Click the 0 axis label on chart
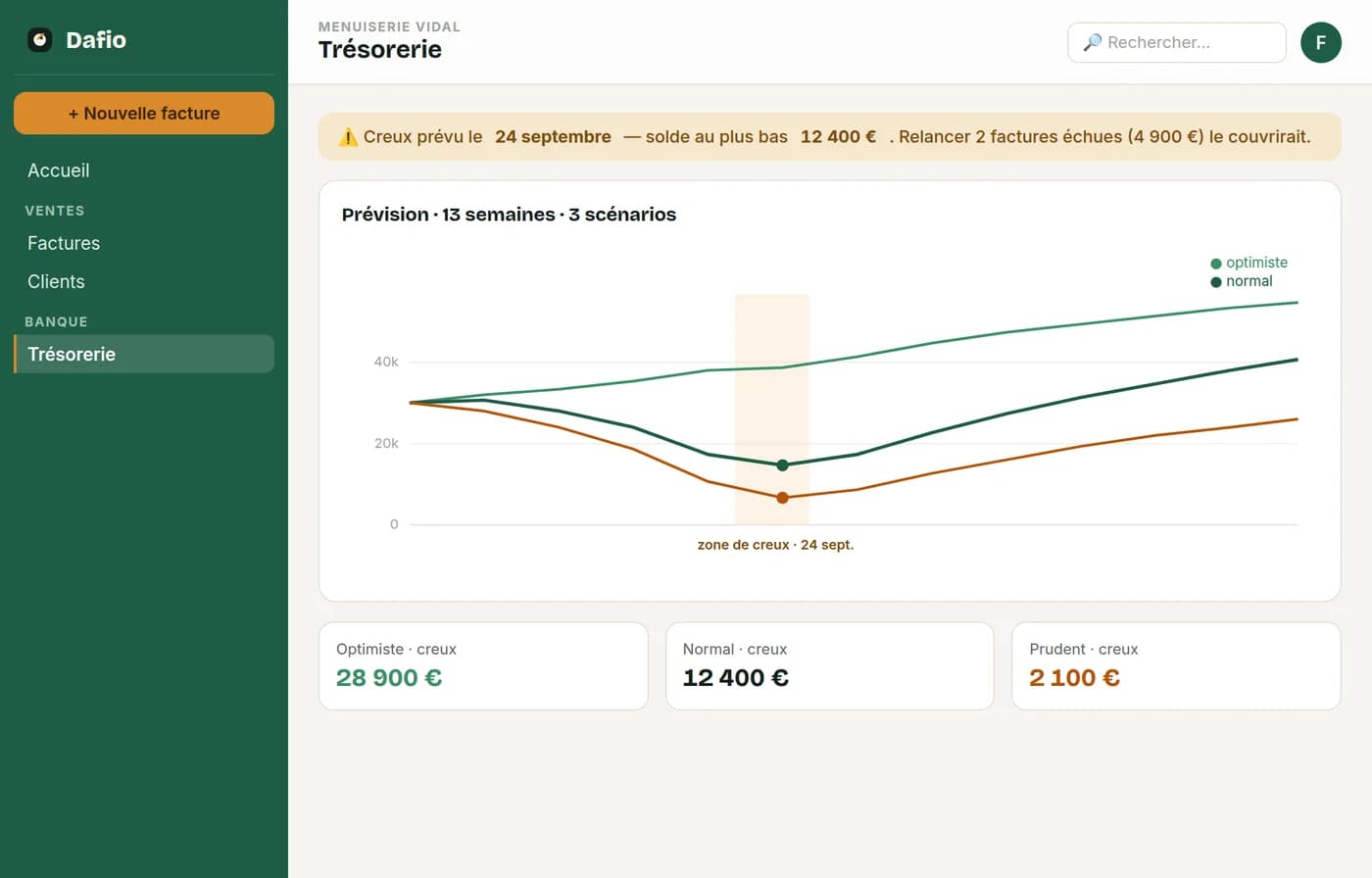The height and width of the screenshot is (878, 1372). point(394,524)
